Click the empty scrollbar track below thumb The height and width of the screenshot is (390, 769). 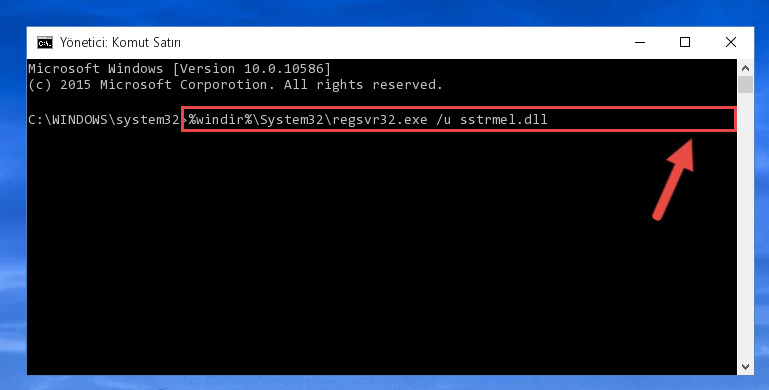click(745, 226)
